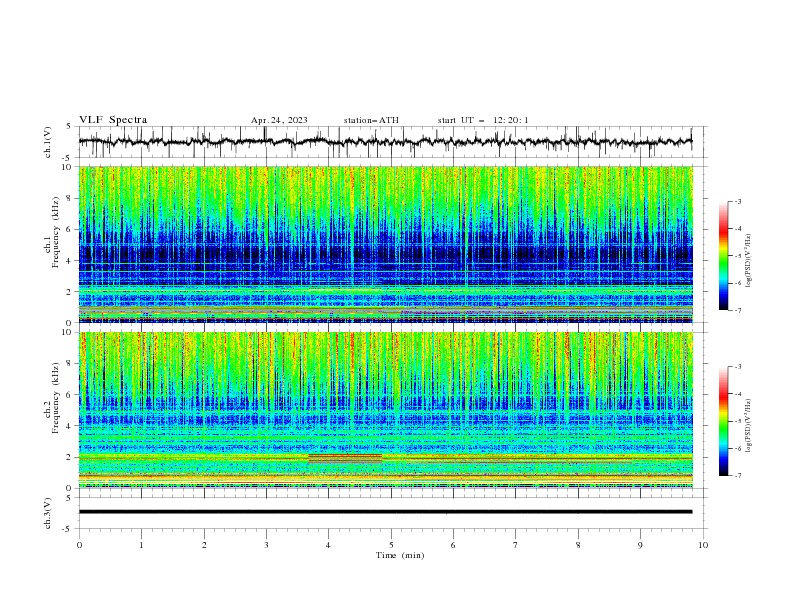Click the "Time (min)" axis label

tap(400, 555)
